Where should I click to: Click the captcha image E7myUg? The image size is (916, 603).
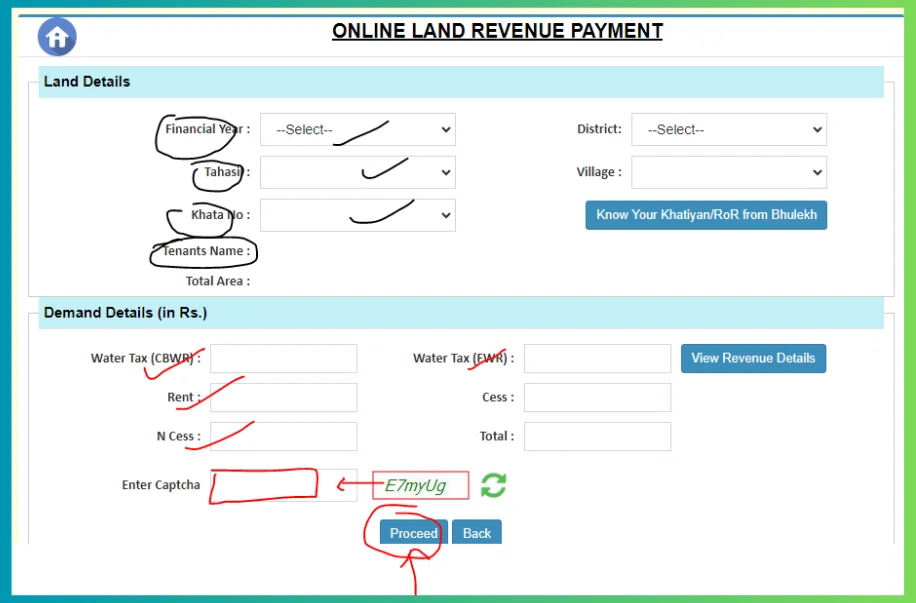pos(421,486)
